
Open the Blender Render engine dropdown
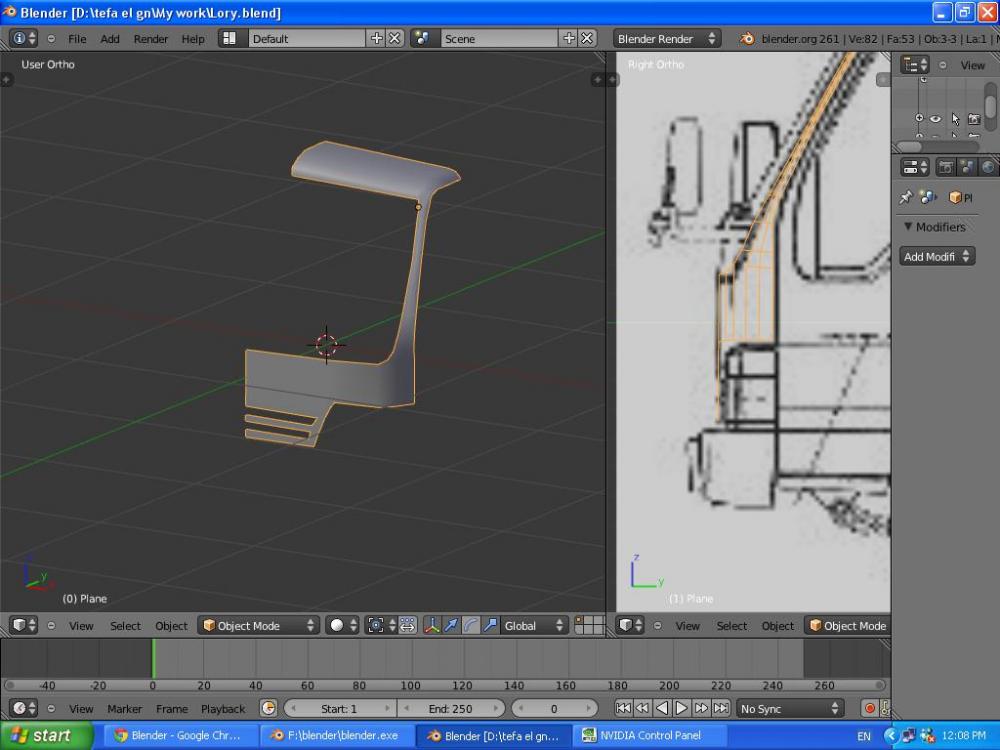tap(666, 39)
